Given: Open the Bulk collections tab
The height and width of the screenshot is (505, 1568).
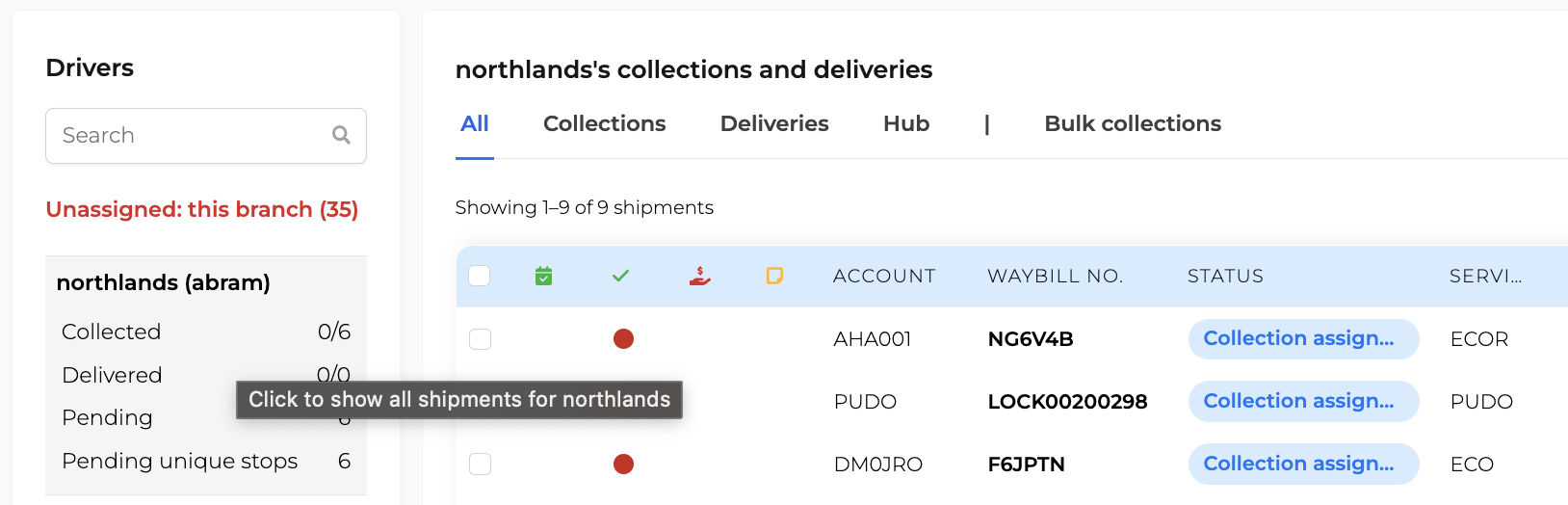Looking at the screenshot, I should (x=1133, y=123).
